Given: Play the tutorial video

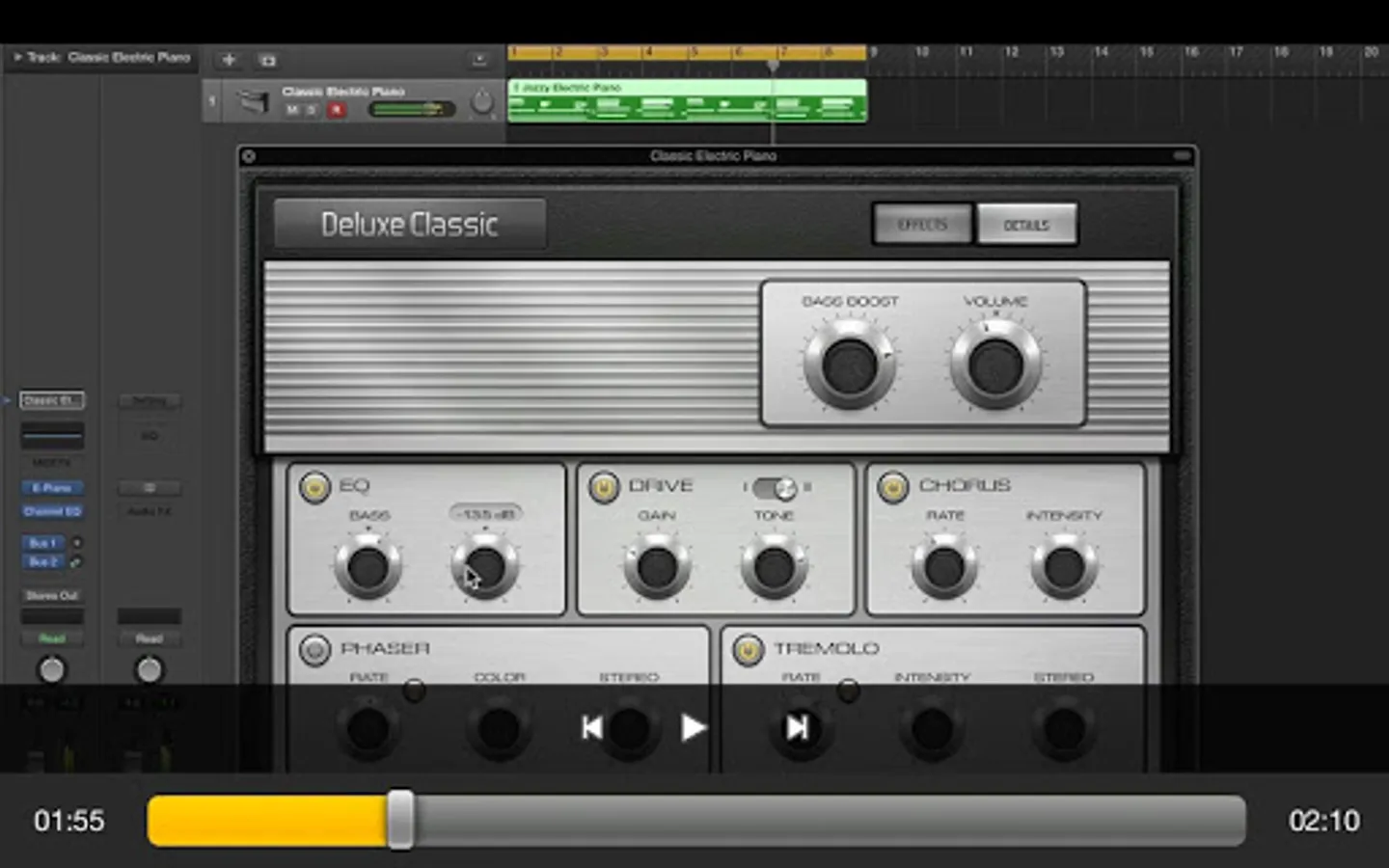Looking at the screenshot, I should 694,727.
